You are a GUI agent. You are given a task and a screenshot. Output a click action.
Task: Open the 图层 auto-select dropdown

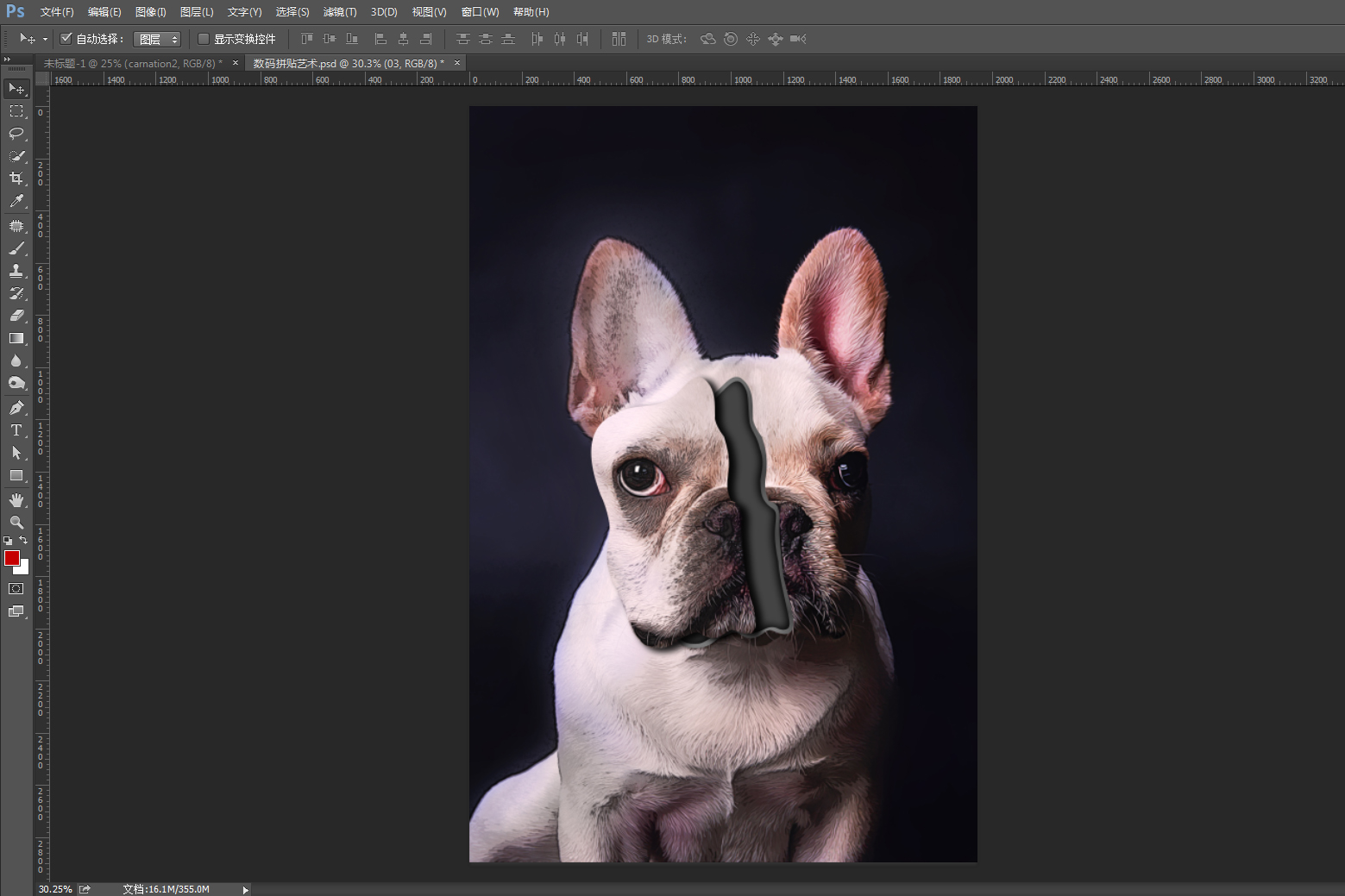click(157, 40)
